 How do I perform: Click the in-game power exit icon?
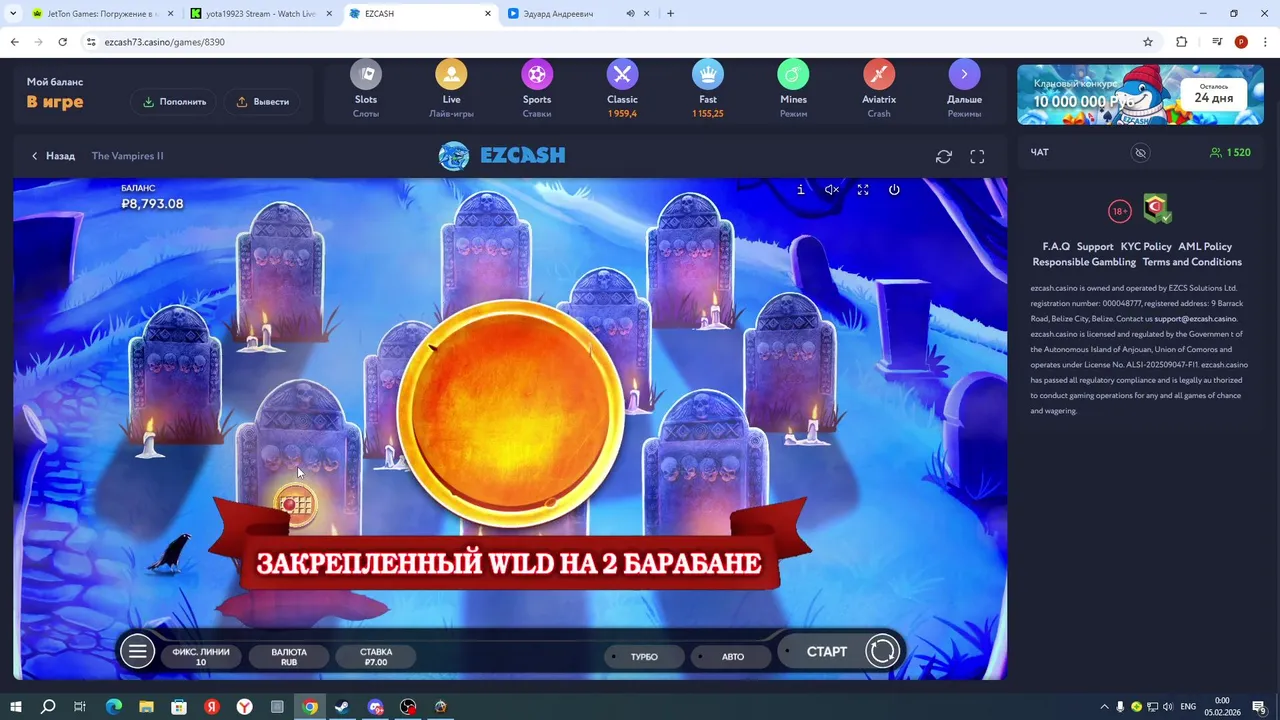(x=894, y=190)
